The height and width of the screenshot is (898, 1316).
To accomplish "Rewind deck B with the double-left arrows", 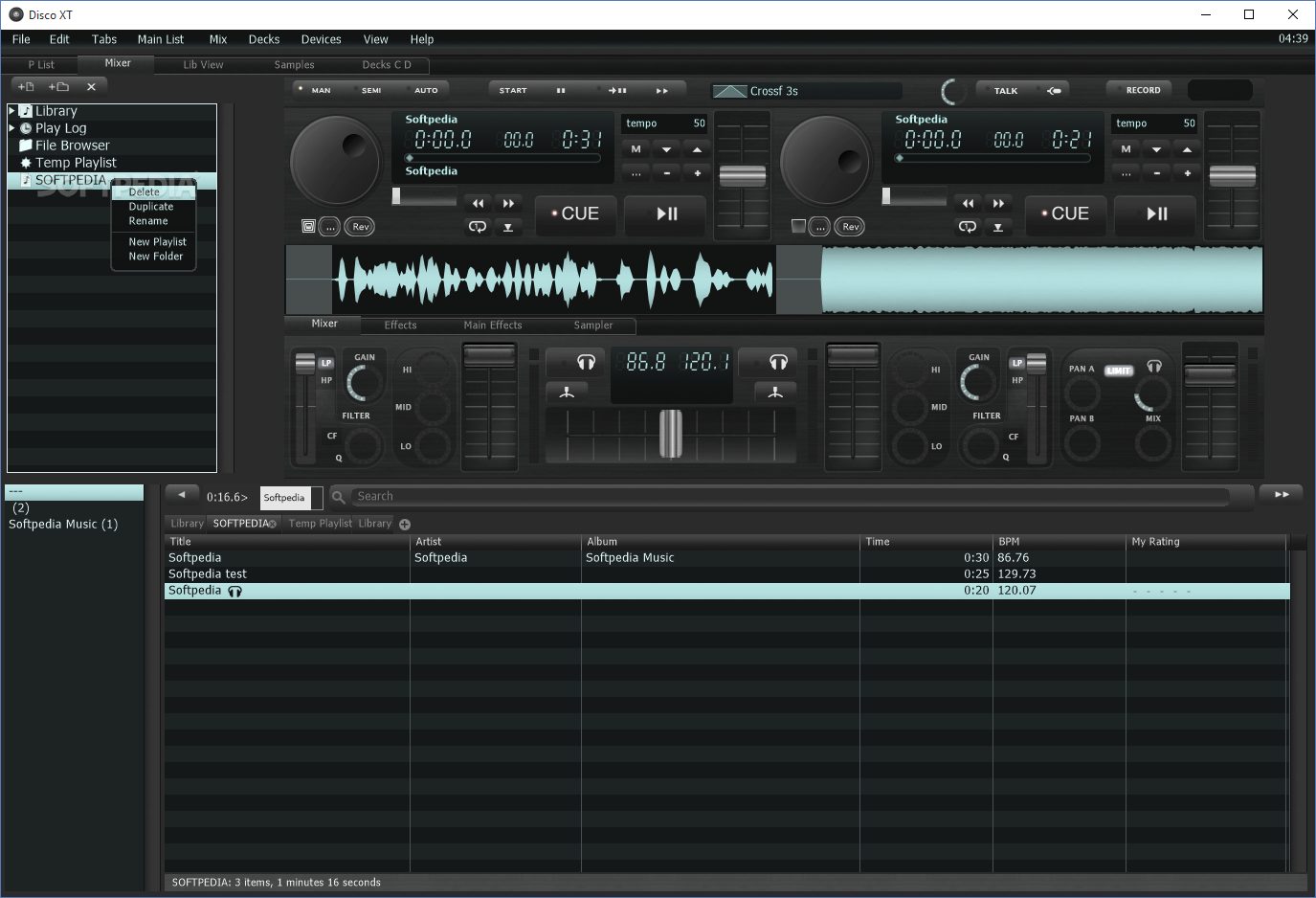I will click(968, 203).
